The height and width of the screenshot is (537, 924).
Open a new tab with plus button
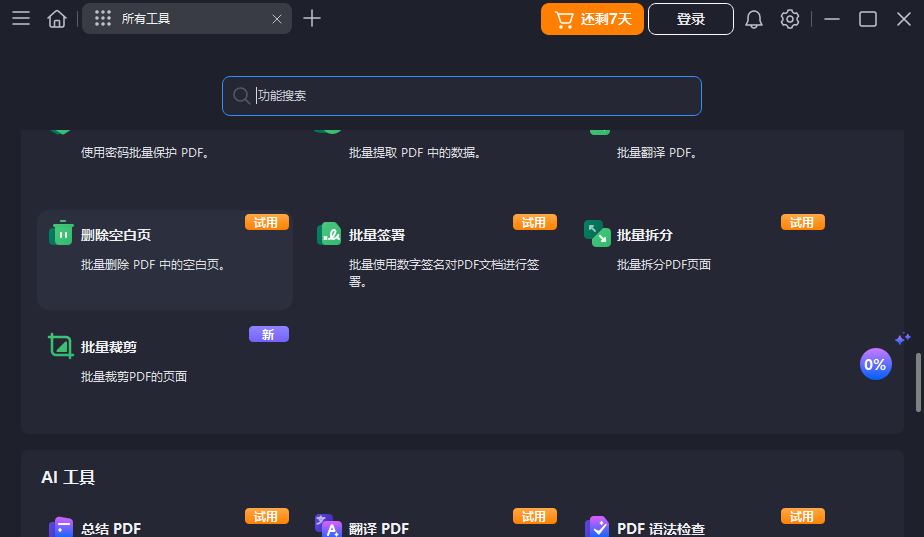point(312,18)
